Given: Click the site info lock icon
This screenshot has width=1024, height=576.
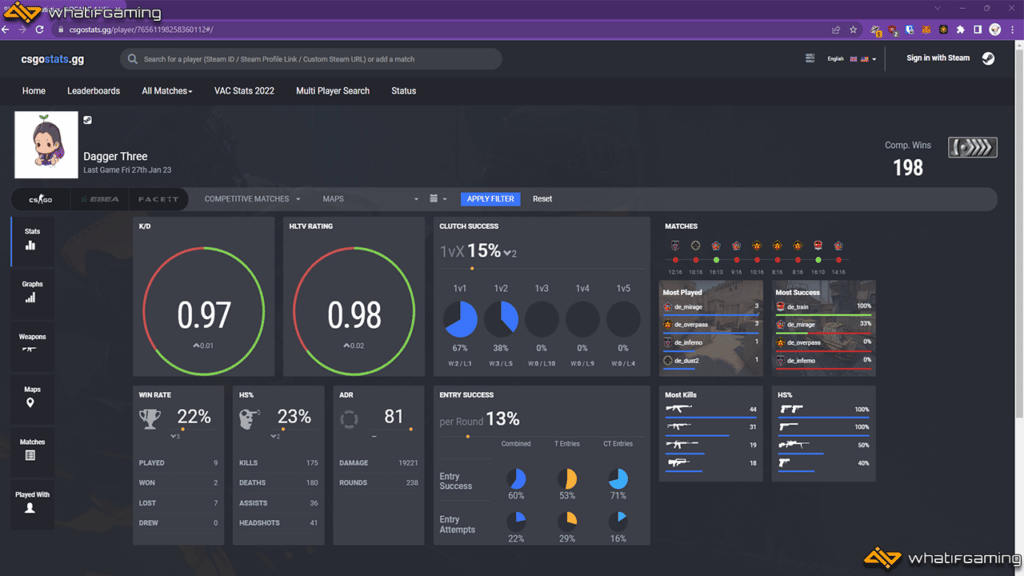Looking at the screenshot, I should 60,29.
